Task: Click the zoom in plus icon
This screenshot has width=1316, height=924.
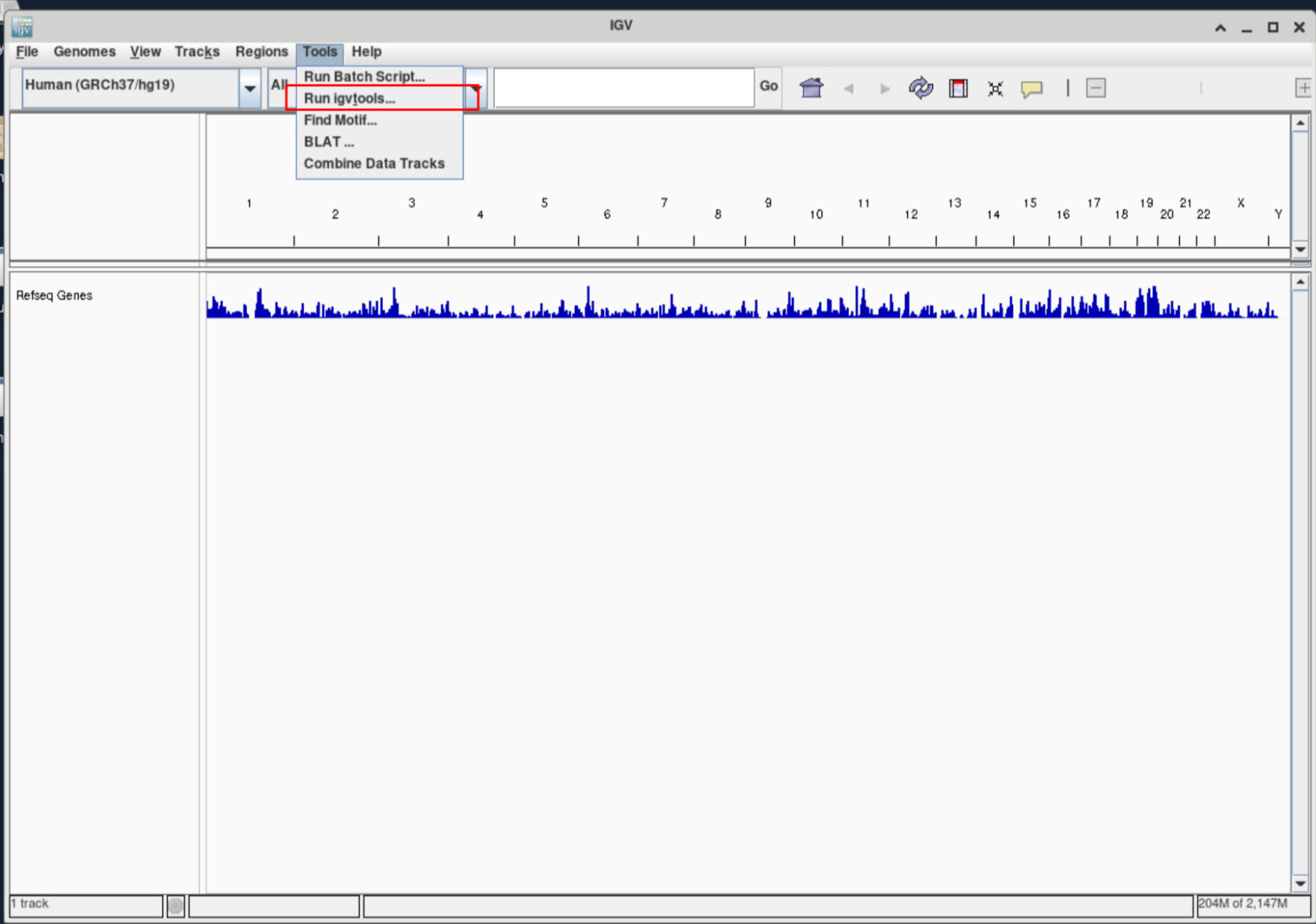Action: [x=1303, y=88]
